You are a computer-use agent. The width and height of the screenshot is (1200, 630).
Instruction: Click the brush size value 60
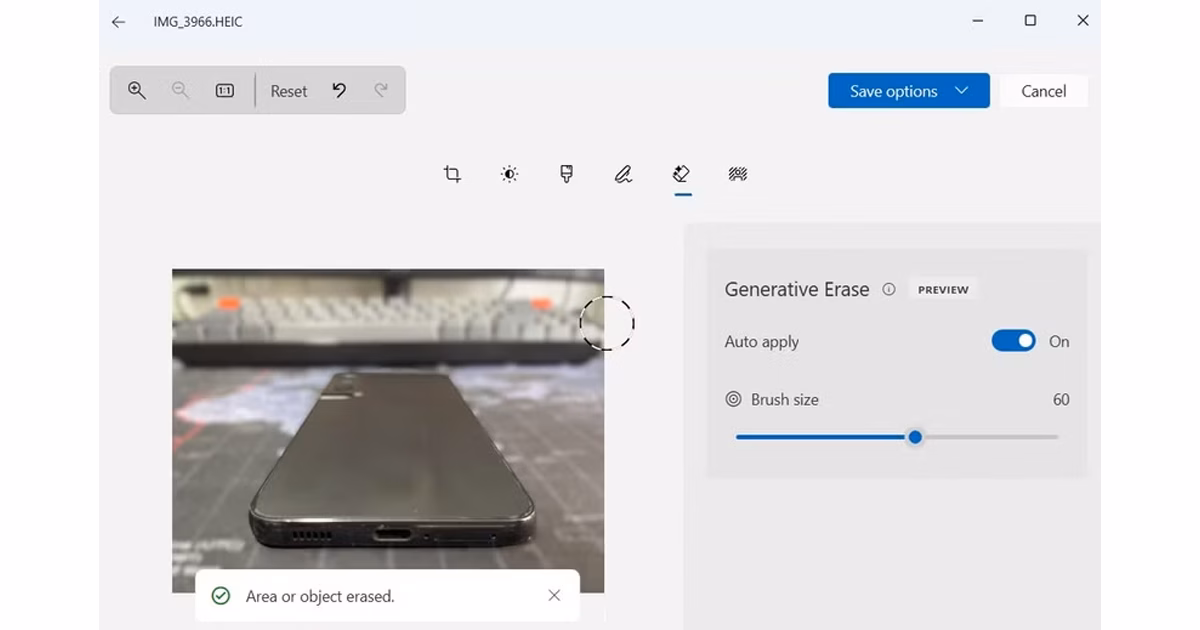[x=1061, y=399]
